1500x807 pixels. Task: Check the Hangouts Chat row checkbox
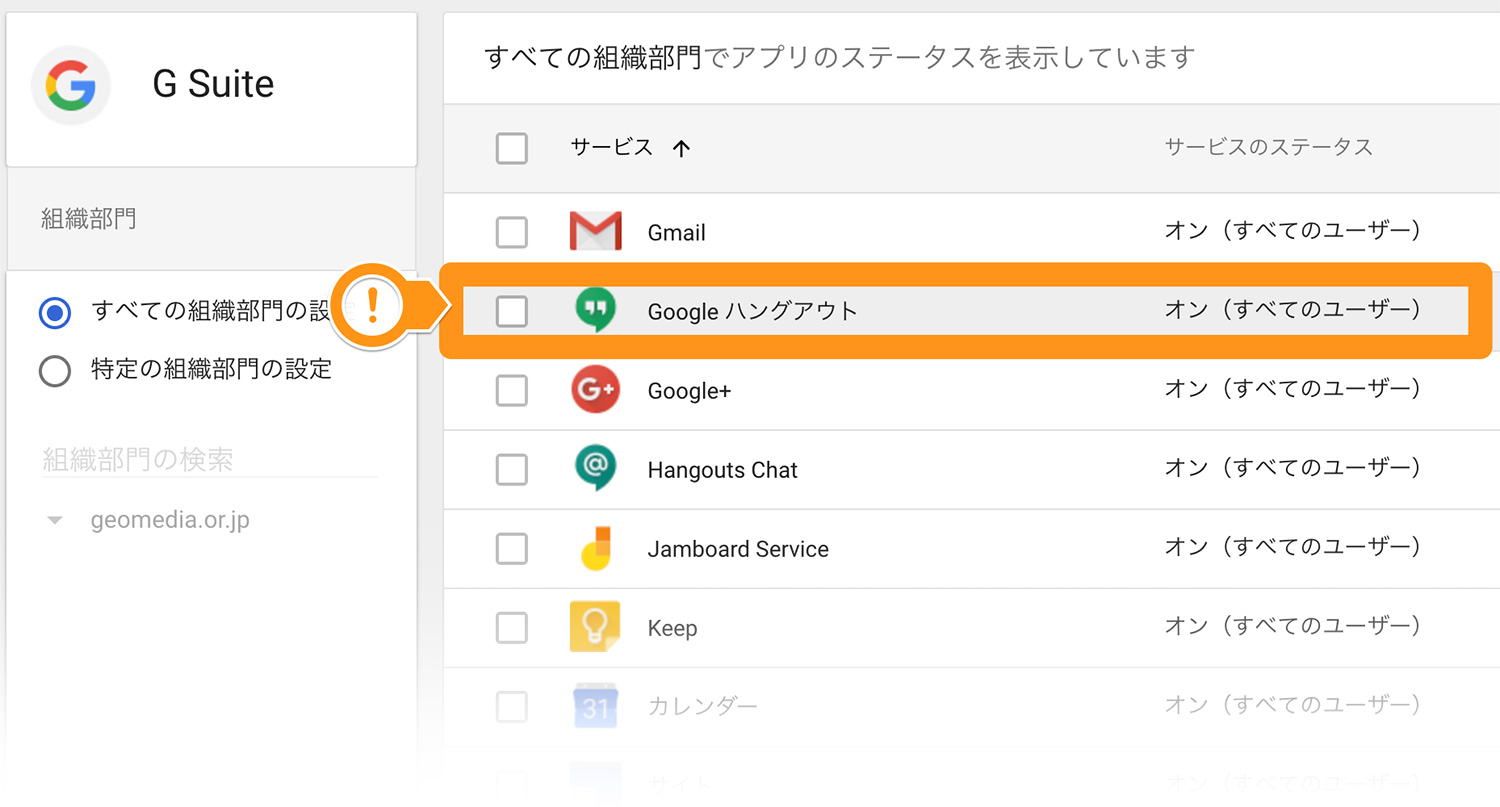[512, 469]
